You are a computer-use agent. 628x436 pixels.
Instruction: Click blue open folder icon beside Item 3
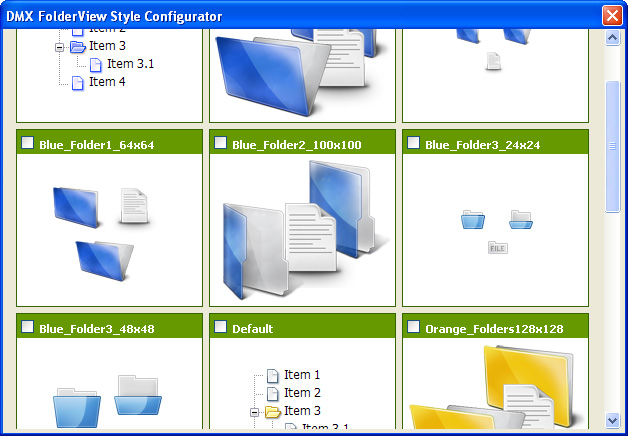(x=78, y=47)
